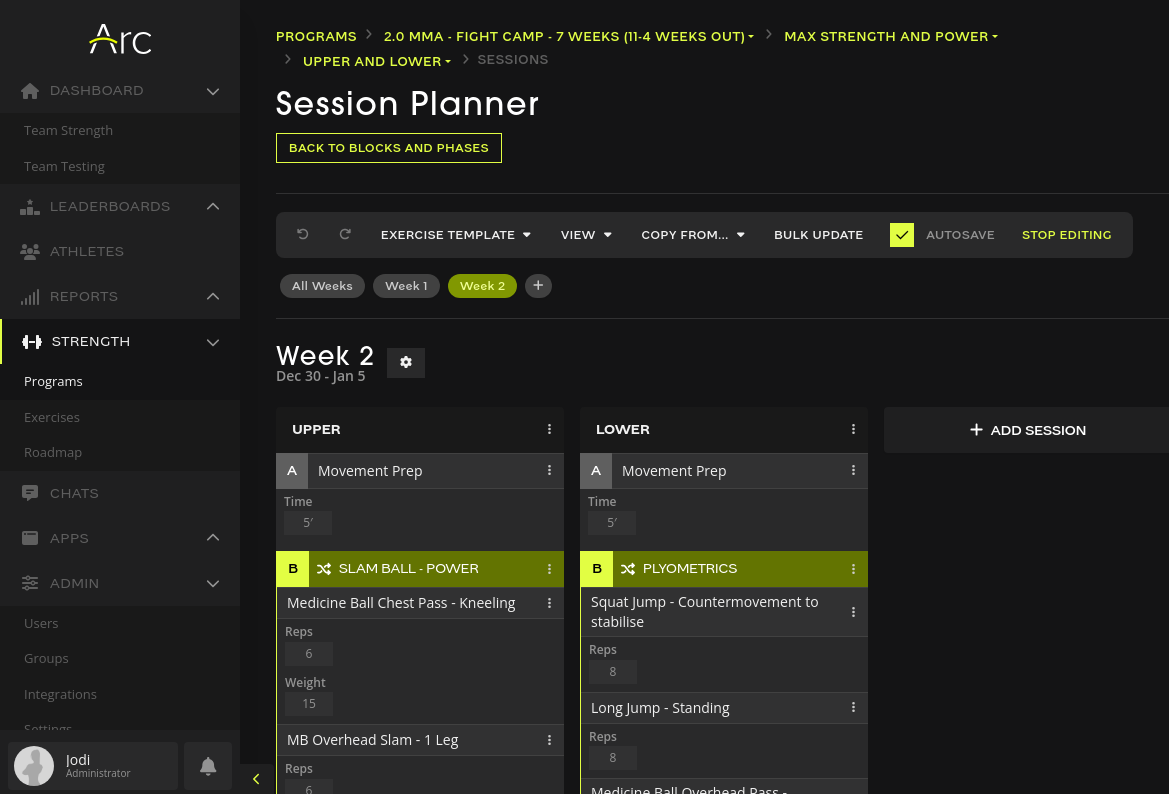
Task: Open Long Jump - Standing options menu
Action: coord(853,708)
